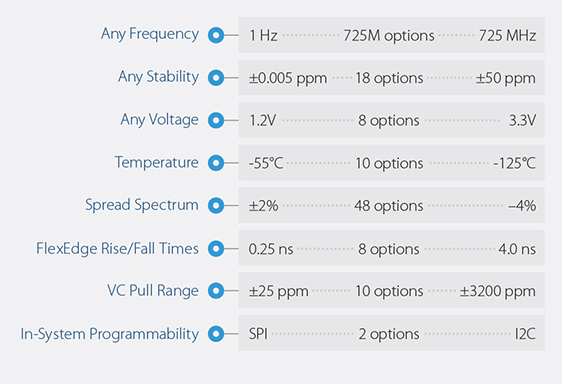Select the In-System Programmability circle icon
This screenshot has height=384, width=562.
(216, 334)
